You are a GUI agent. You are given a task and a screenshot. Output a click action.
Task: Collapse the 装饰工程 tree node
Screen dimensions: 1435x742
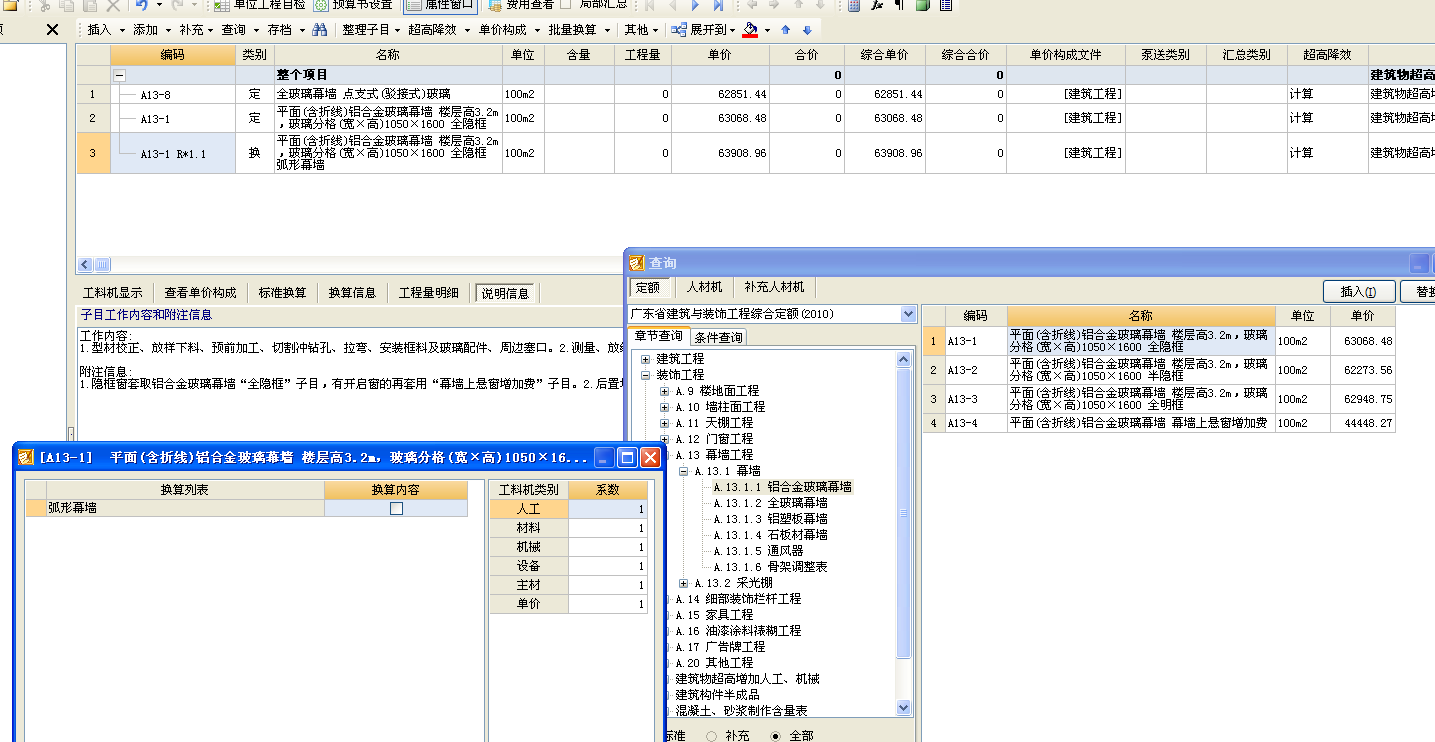pyautogui.click(x=646, y=375)
